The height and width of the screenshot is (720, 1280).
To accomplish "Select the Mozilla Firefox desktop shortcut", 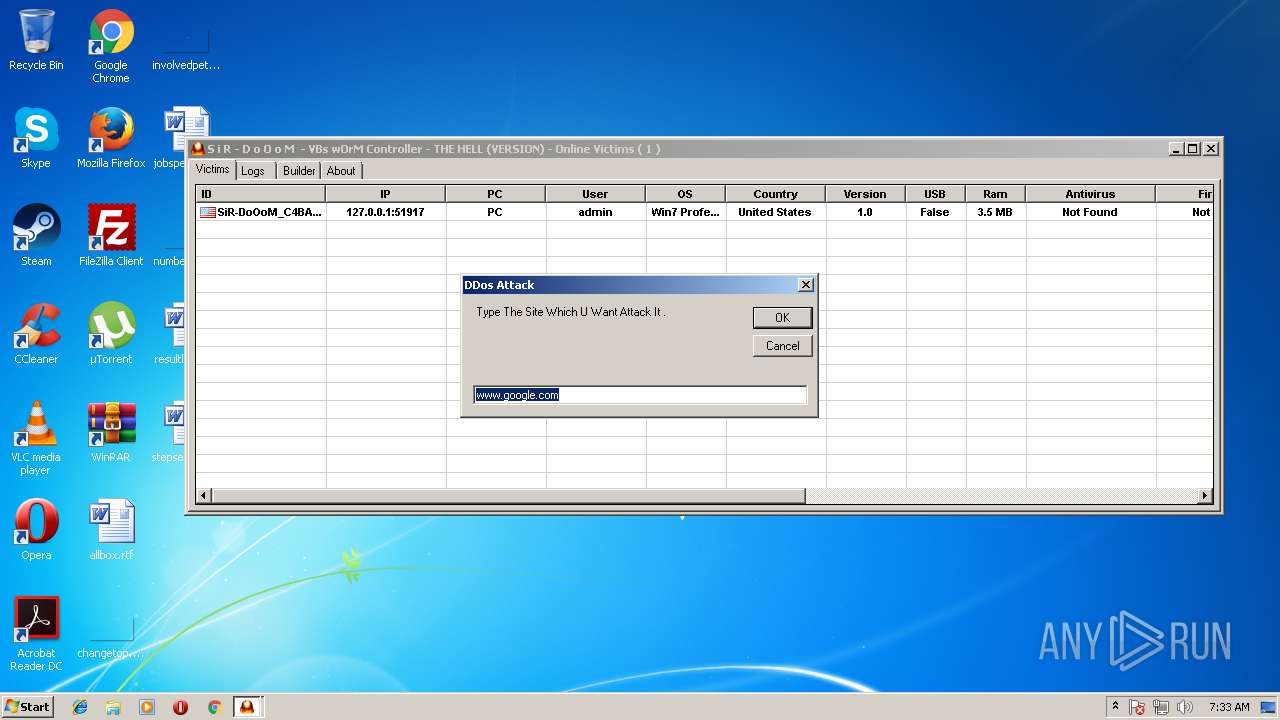I will pyautogui.click(x=111, y=138).
